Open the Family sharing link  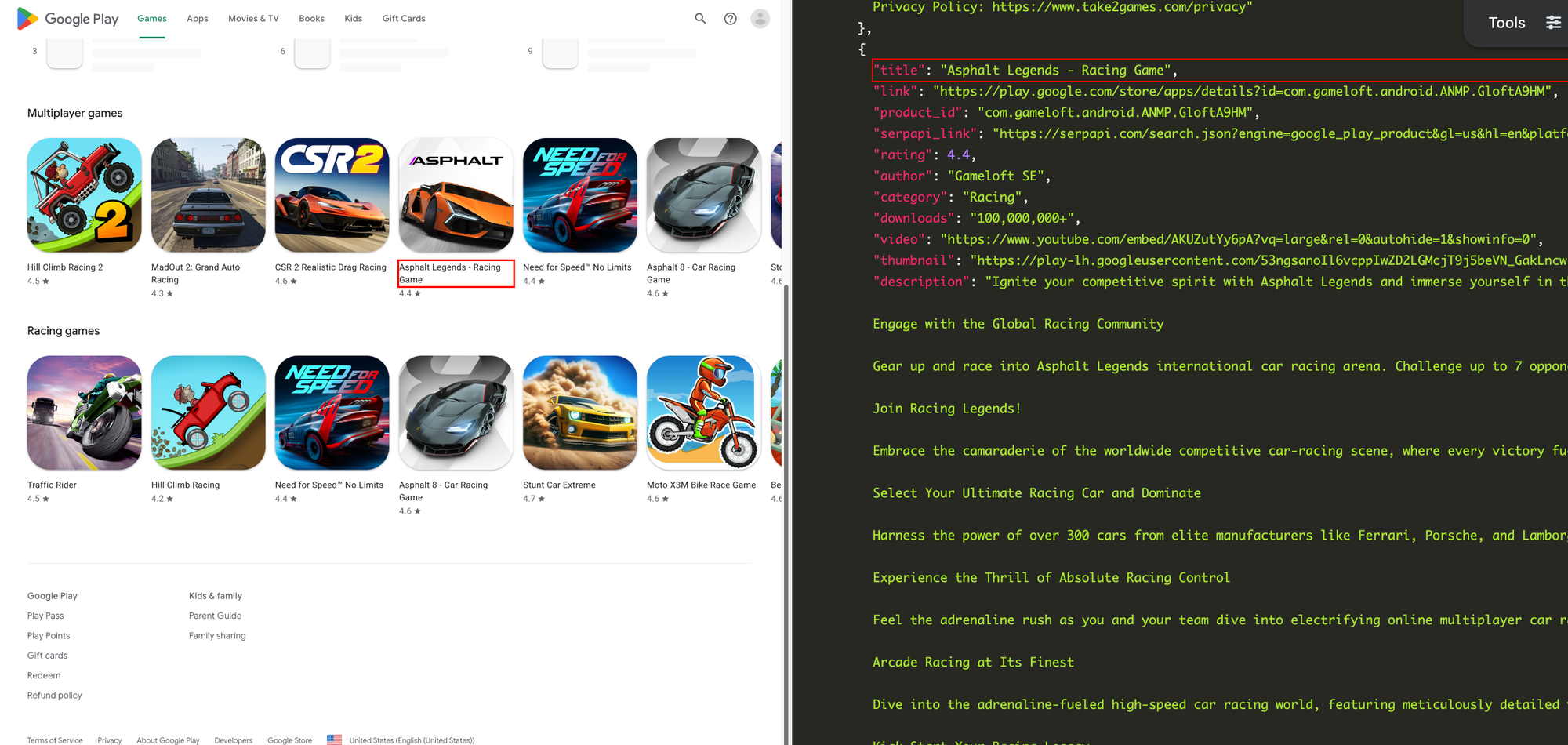point(217,635)
